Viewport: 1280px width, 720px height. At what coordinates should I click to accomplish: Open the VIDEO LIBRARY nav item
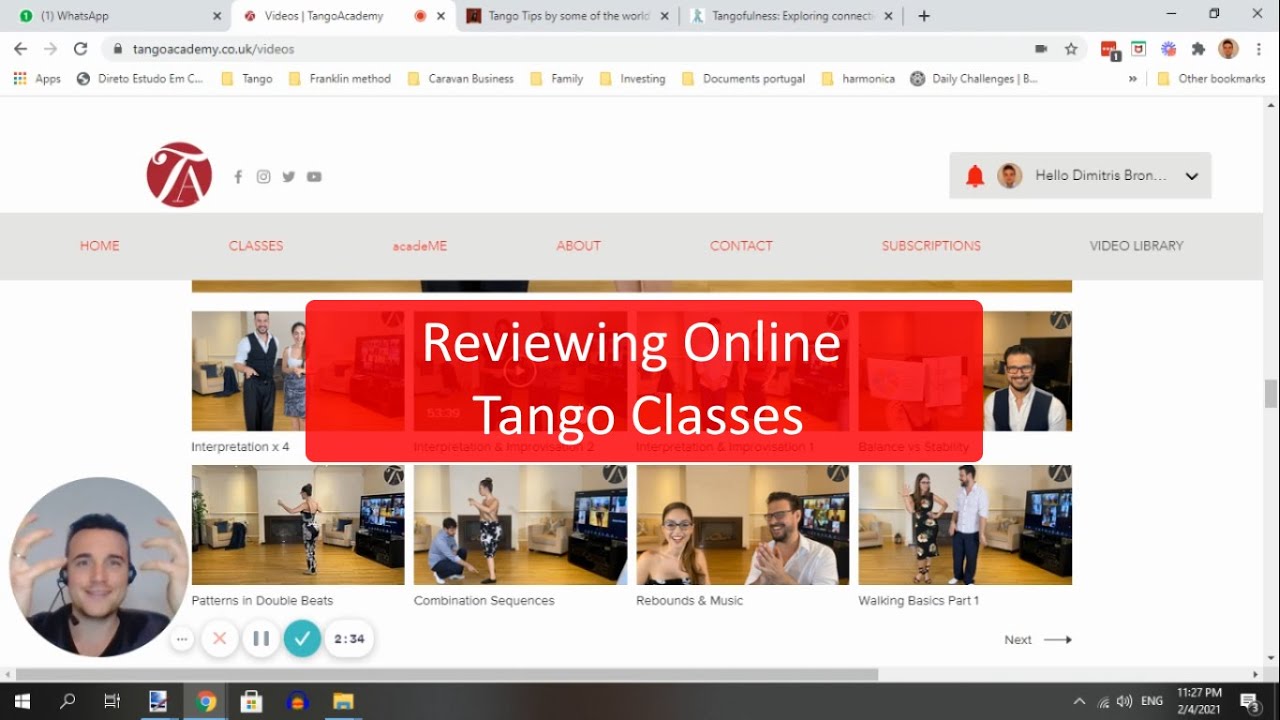(1137, 246)
